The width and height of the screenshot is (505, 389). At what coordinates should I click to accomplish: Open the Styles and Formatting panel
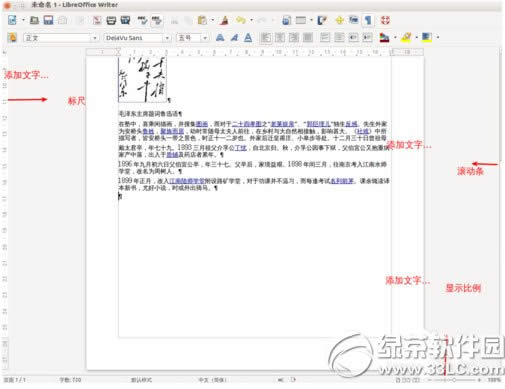tap(12, 38)
